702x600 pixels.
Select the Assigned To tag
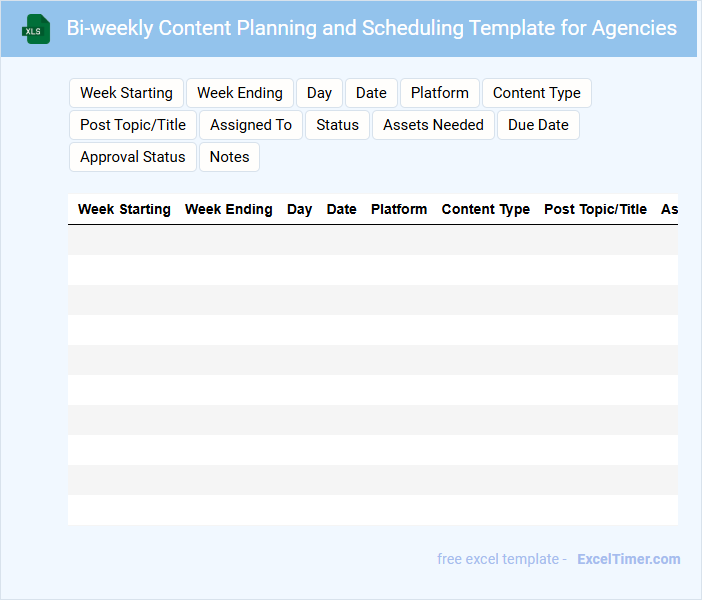click(251, 125)
